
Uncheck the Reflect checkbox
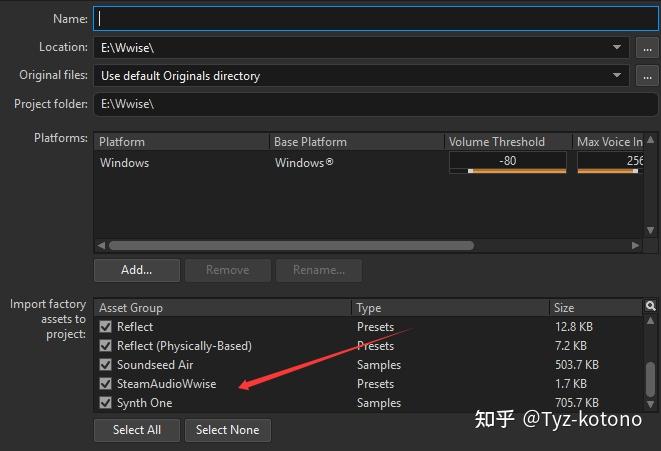(x=105, y=327)
